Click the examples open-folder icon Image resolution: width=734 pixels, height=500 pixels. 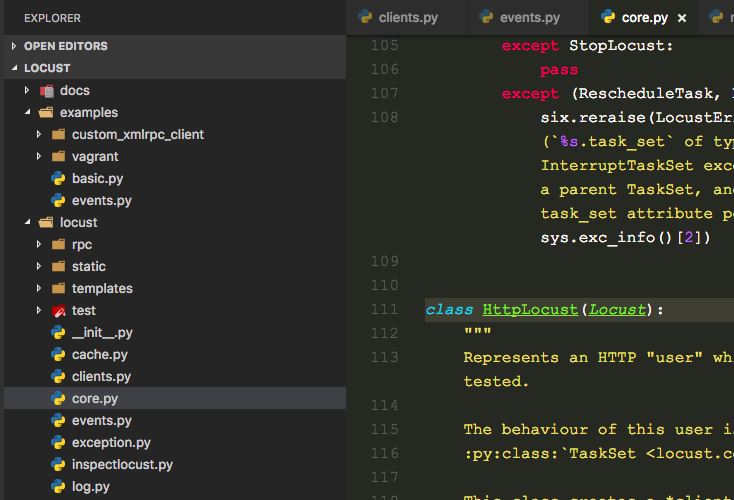pos(46,112)
